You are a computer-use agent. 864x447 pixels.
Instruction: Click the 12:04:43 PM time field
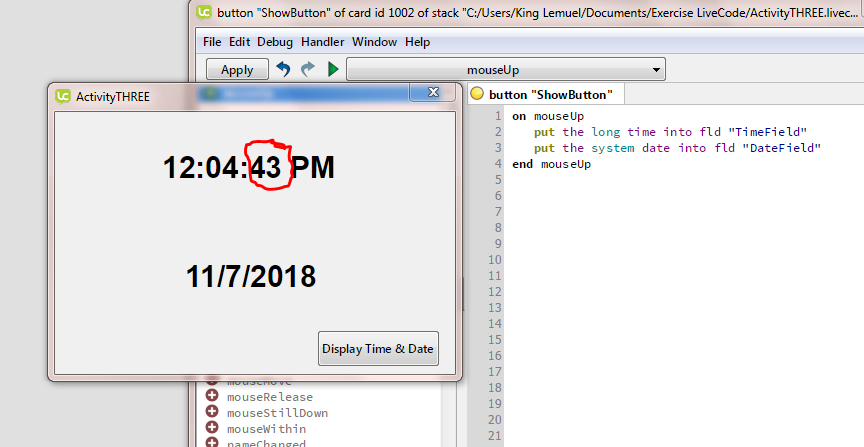(249, 167)
